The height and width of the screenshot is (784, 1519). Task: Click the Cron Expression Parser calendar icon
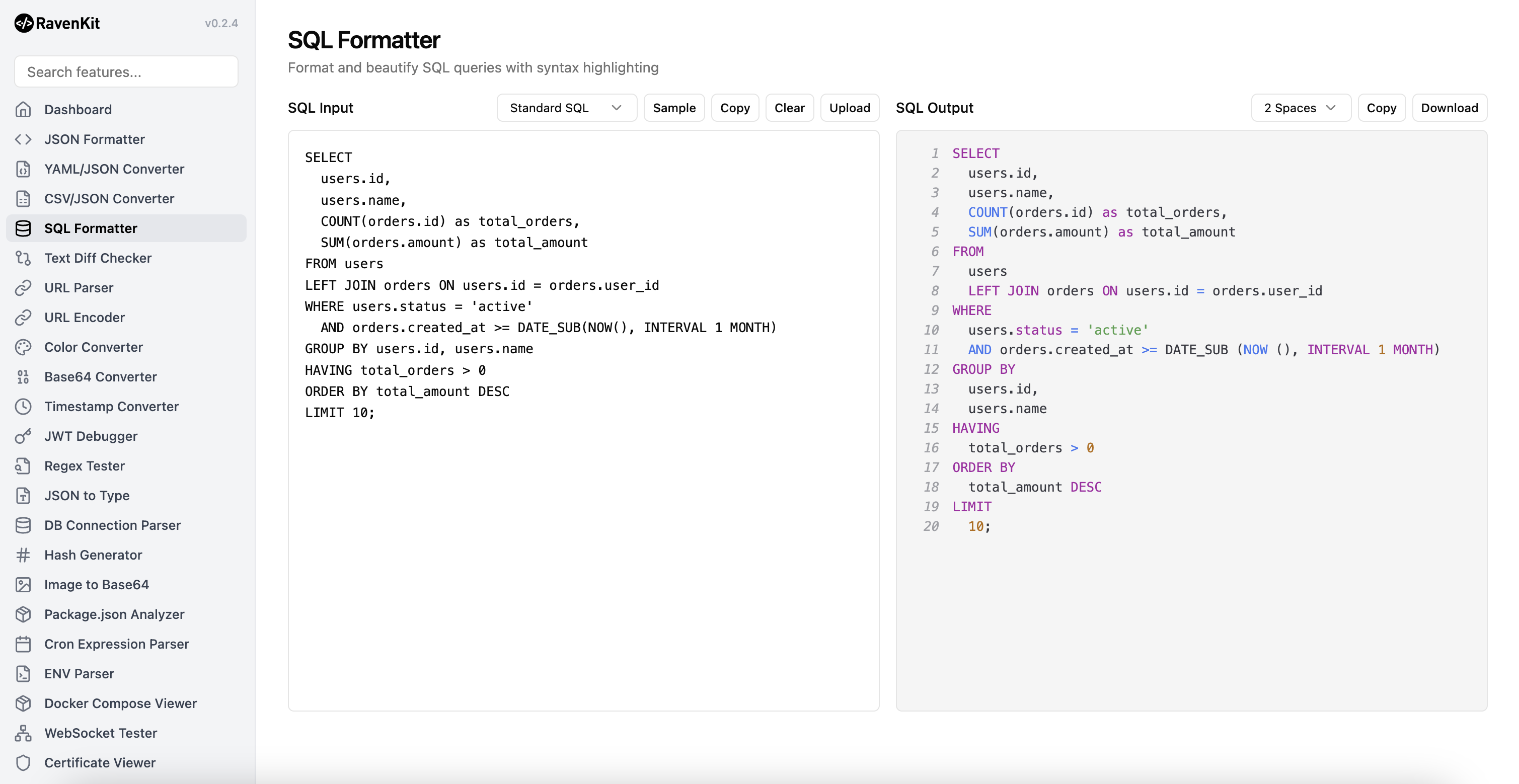(23, 644)
